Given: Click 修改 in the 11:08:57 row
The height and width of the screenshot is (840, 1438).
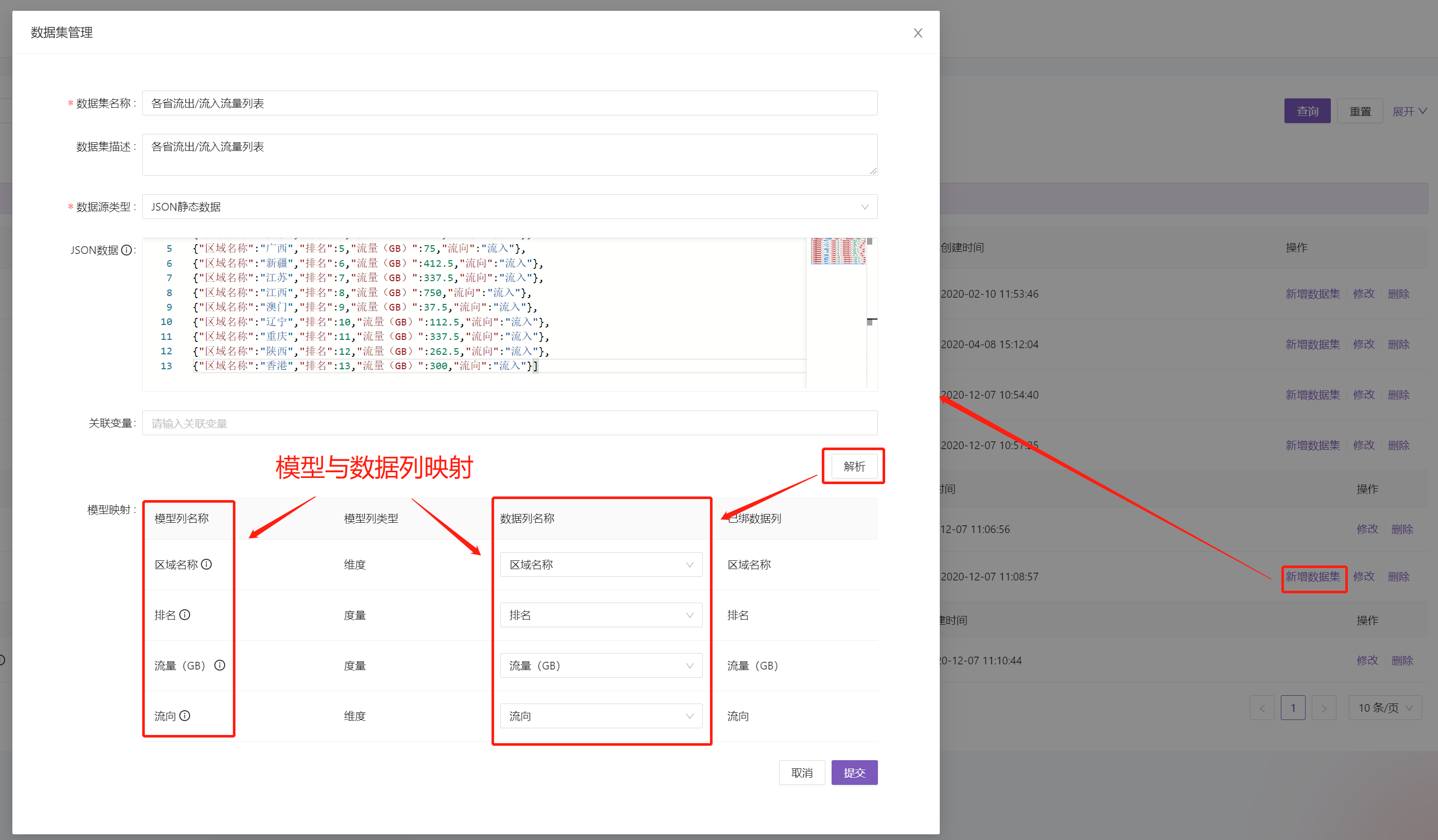Looking at the screenshot, I should [1364, 576].
